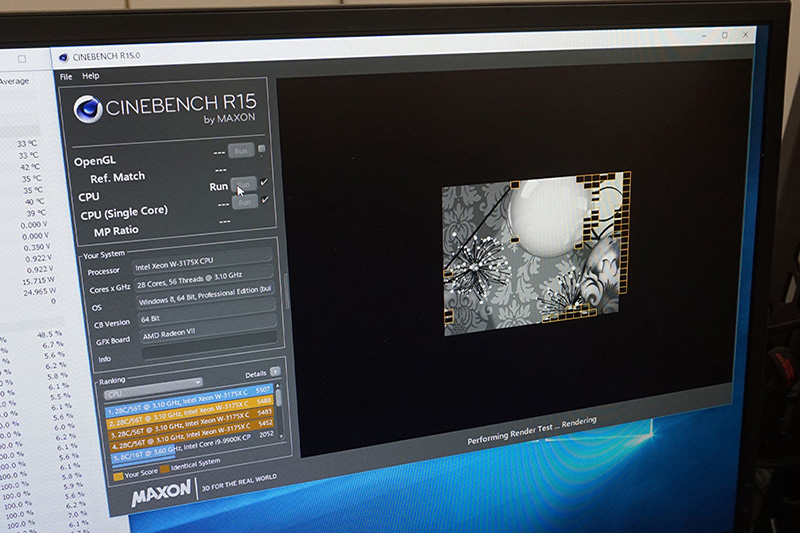Click the Identical System legend color swatch
Viewport: 800px width, 533px height.
pos(165,469)
